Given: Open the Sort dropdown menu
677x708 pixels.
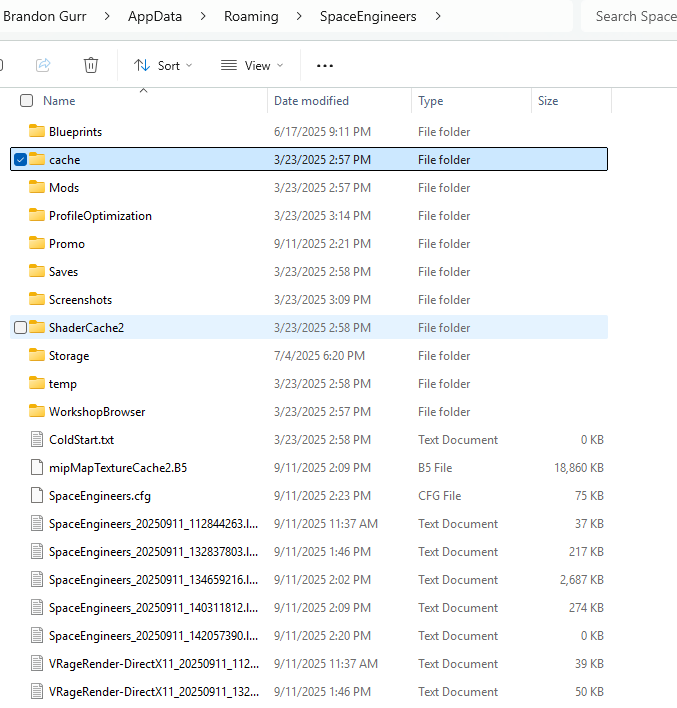Looking at the screenshot, I should 163,66.
